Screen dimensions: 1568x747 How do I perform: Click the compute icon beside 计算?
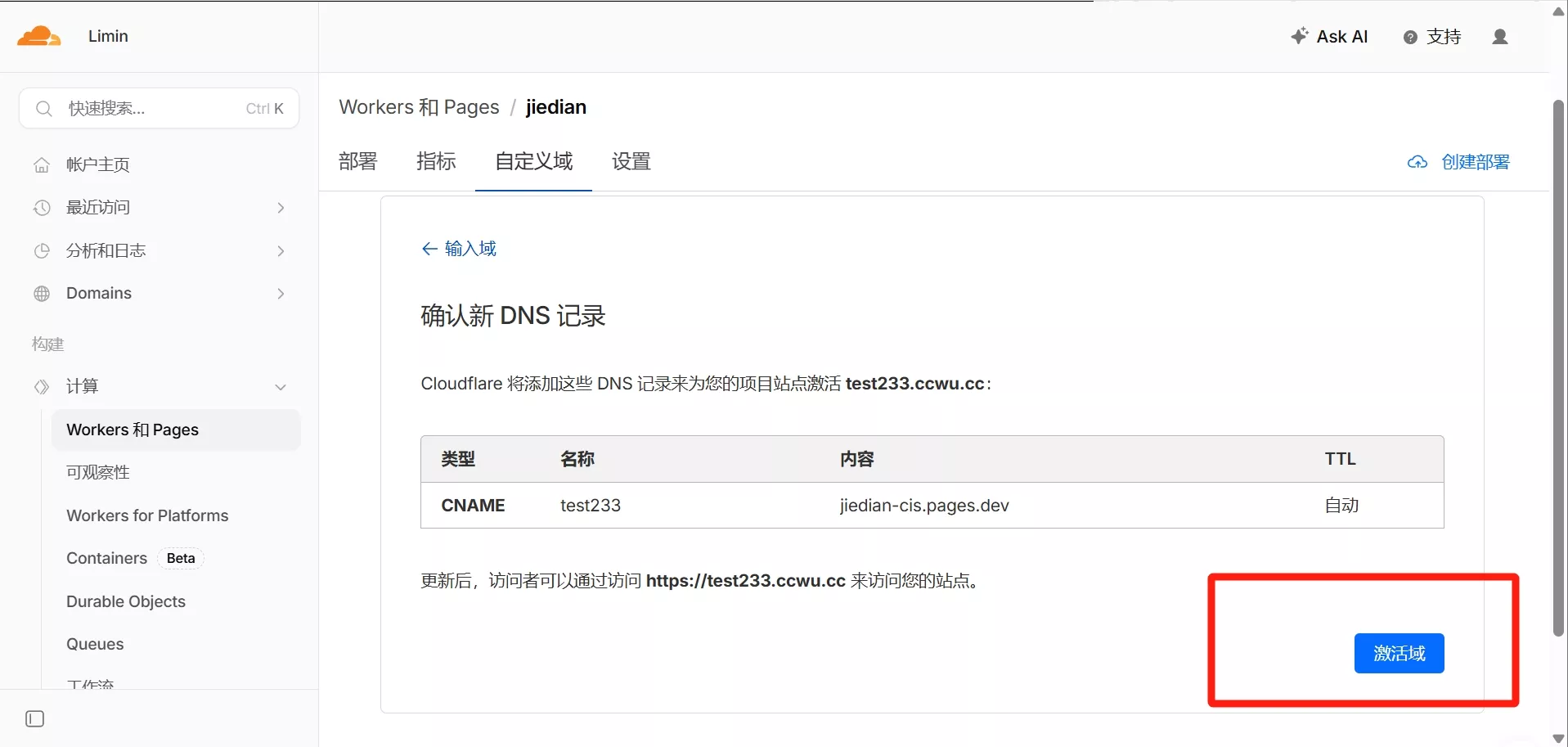tap(42, 386)
